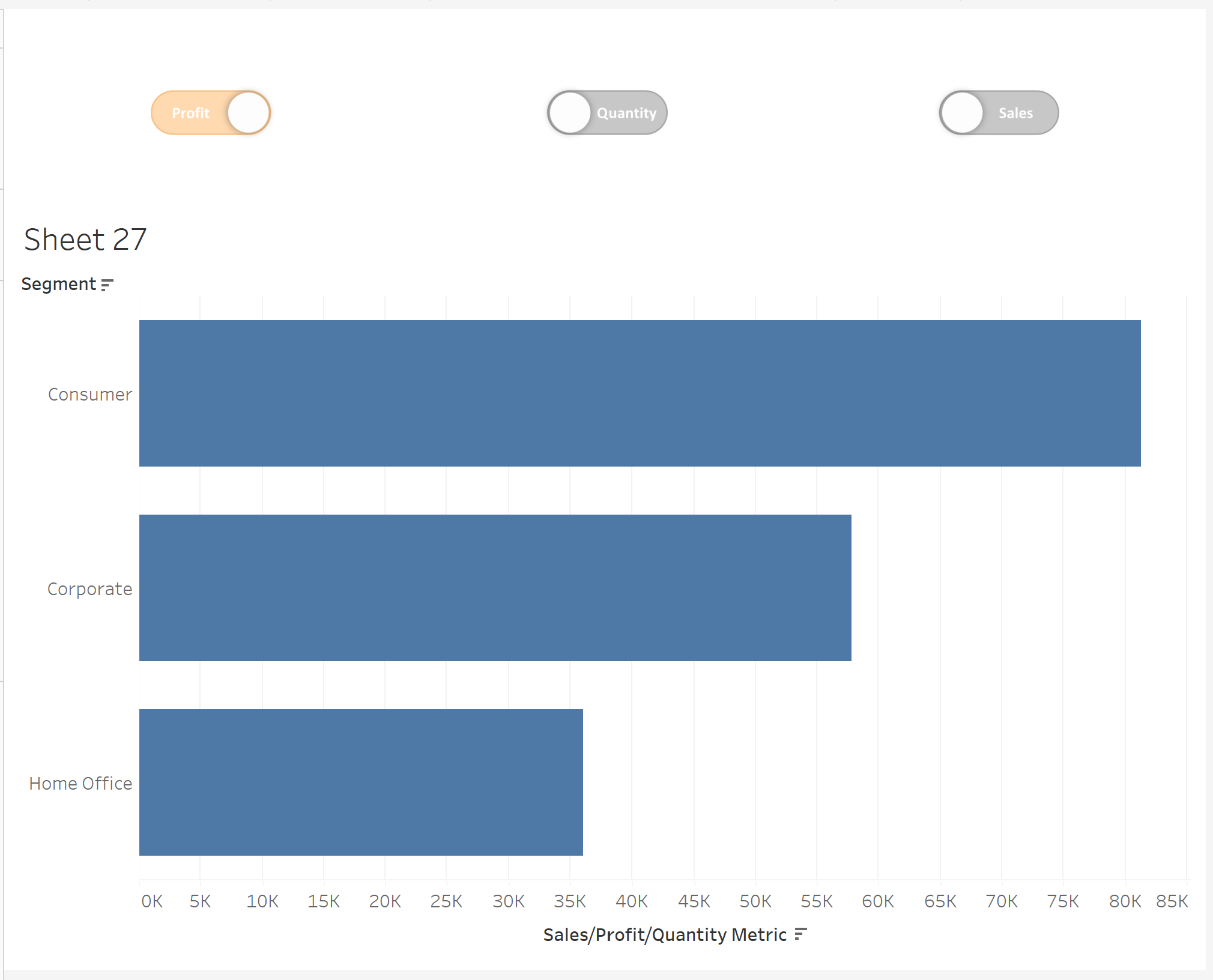The height and width of the screenshot is (980, 1213).
Task: Turn off the Profit toggle switch
Action: (211, 113)
